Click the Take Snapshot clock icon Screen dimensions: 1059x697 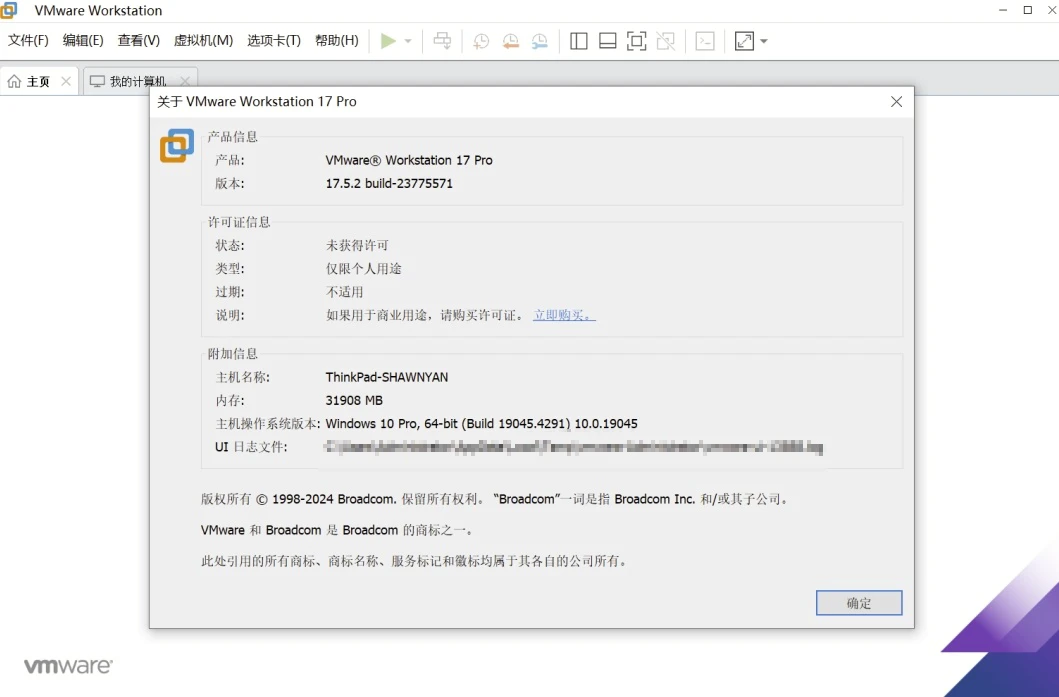[x=481, y=41]
